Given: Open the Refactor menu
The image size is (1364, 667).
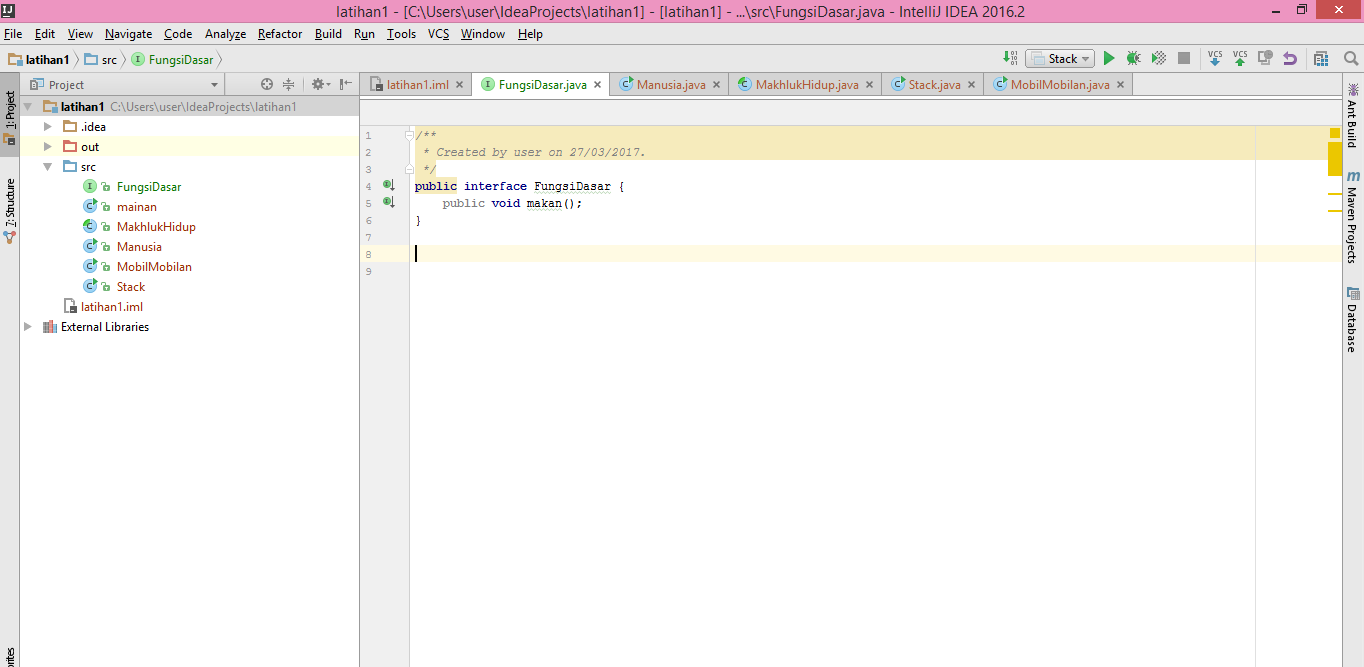Looking at the screenshot, I should pos(279,33).
